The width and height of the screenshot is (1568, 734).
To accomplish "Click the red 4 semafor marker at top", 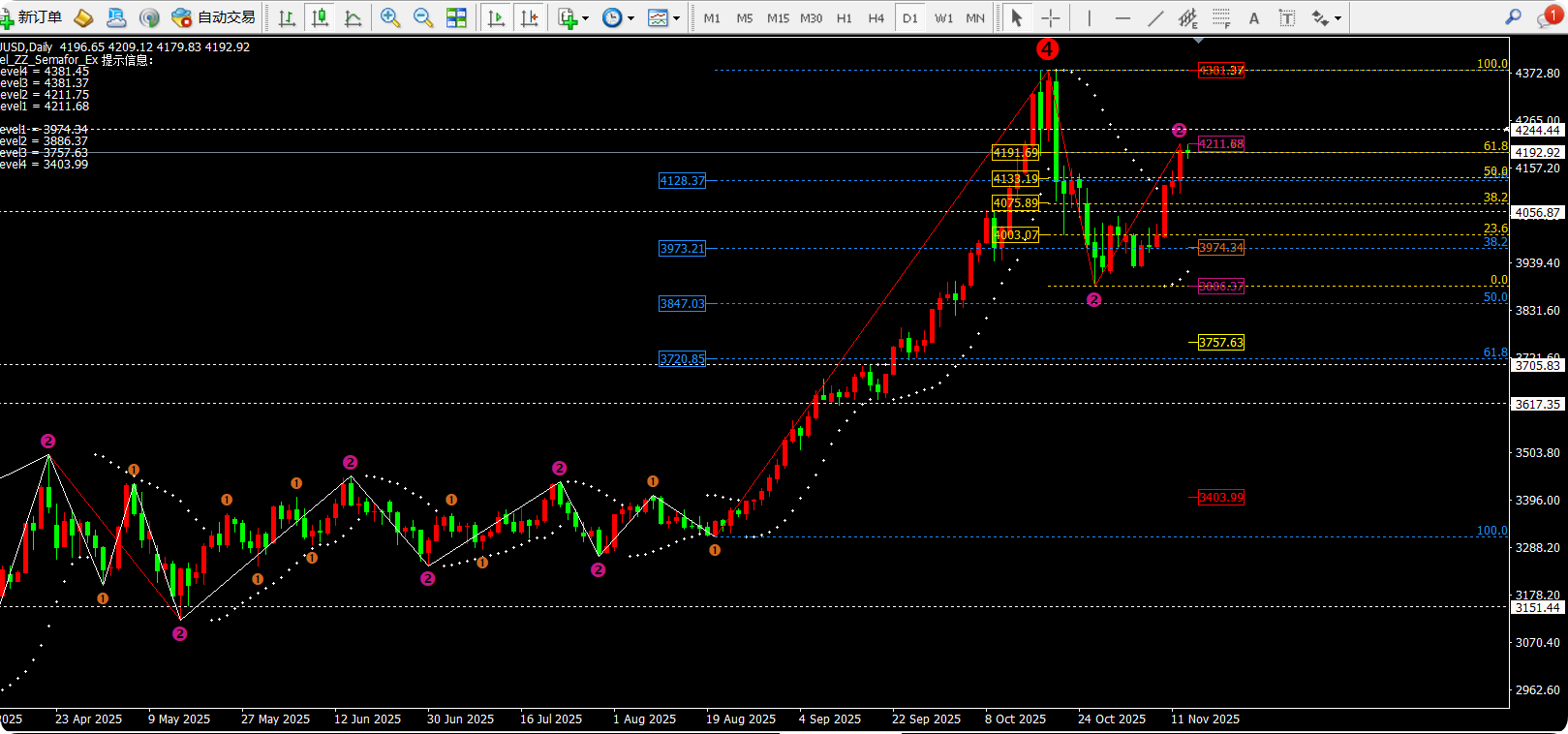I will pos(1047,48).
